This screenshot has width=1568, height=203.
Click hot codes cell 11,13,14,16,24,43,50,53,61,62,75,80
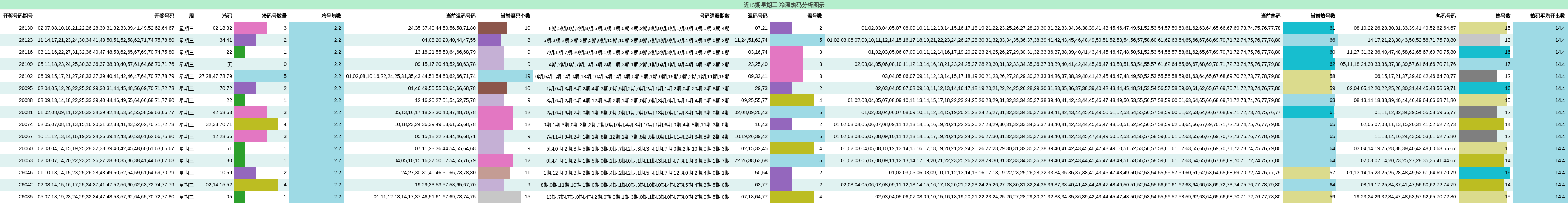tap(1415, 136)
